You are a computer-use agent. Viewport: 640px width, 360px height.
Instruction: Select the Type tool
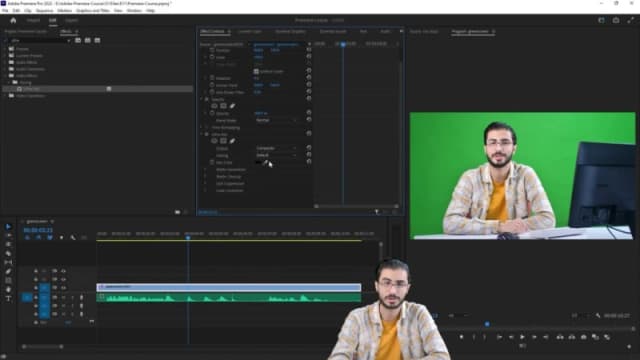click(8, 298)
